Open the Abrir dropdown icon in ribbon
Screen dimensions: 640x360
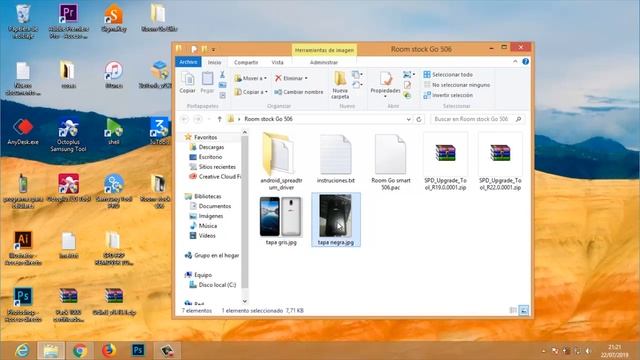click(x=409, y=75)
